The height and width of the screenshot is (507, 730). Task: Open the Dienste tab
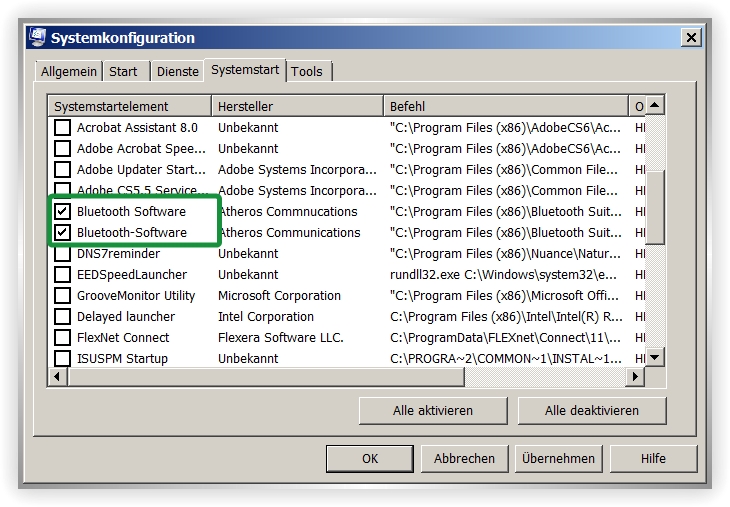tap(177, 72)
